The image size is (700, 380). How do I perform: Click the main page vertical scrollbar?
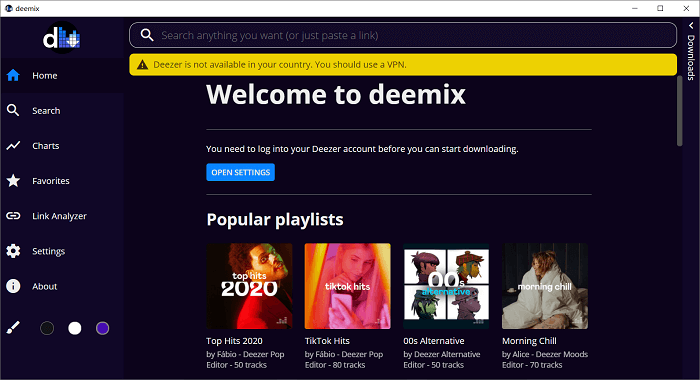coord(679,112)
